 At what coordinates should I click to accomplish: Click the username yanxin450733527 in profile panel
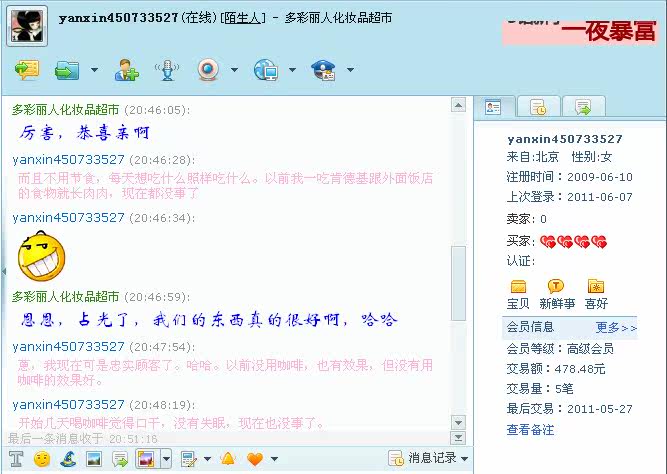tap(564, 139)
